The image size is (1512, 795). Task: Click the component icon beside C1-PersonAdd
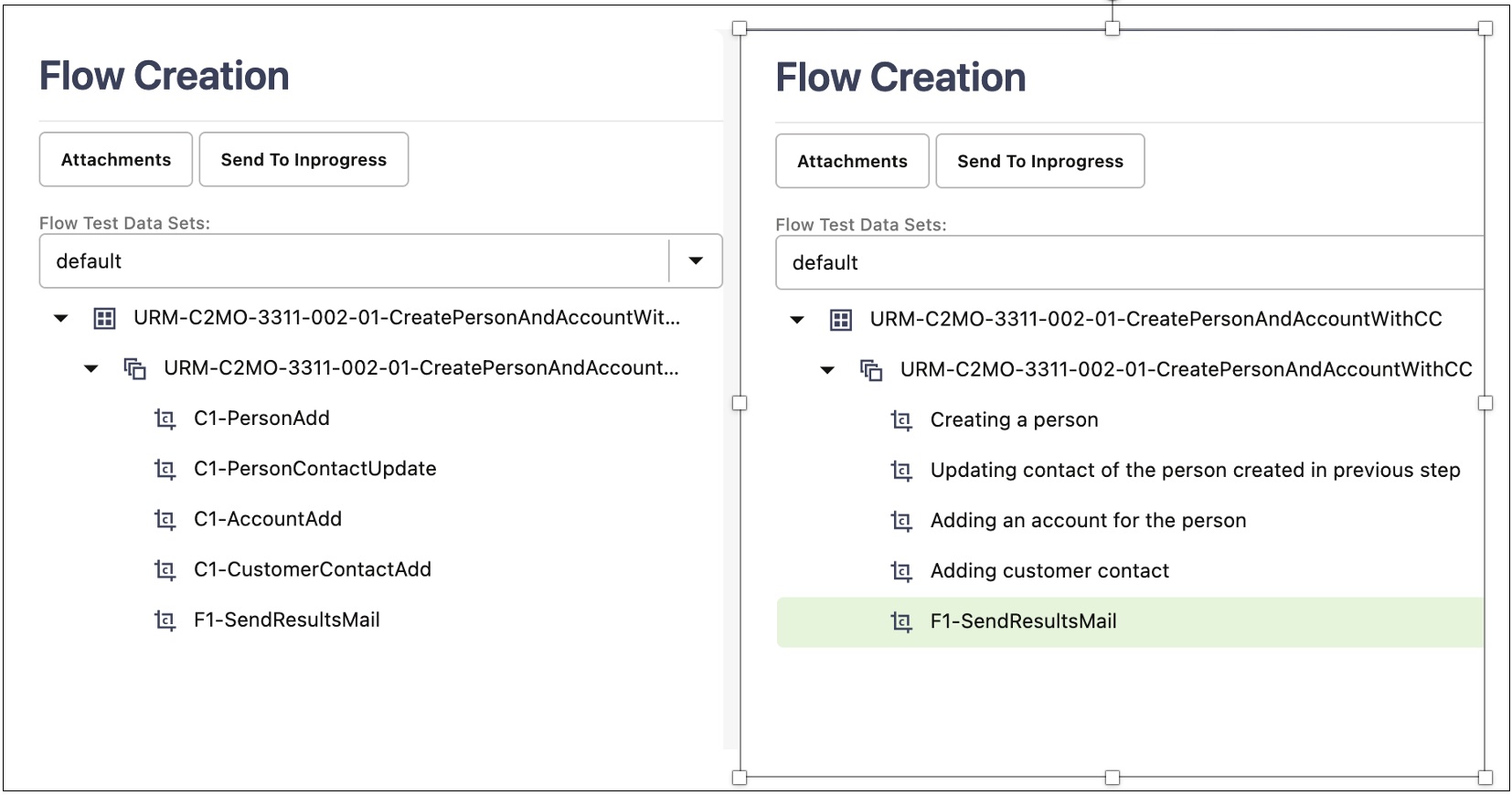point(165,419)
